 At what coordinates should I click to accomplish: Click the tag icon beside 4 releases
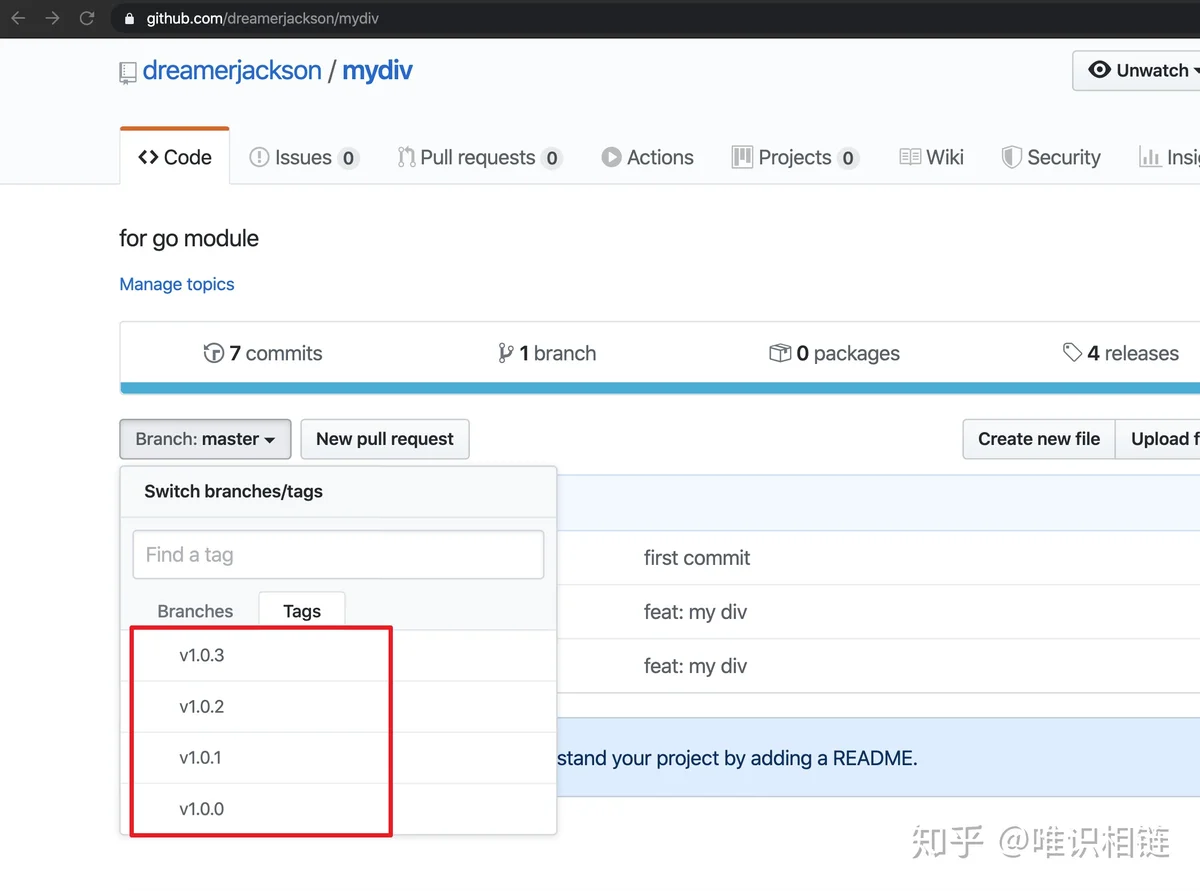pos(1072,352)
